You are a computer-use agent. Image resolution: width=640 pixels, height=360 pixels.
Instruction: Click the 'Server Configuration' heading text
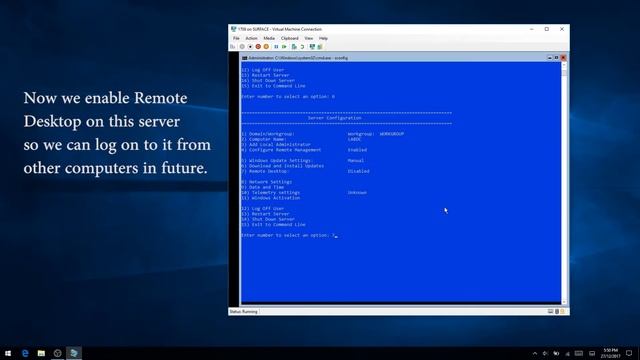(x=334, y=118)
